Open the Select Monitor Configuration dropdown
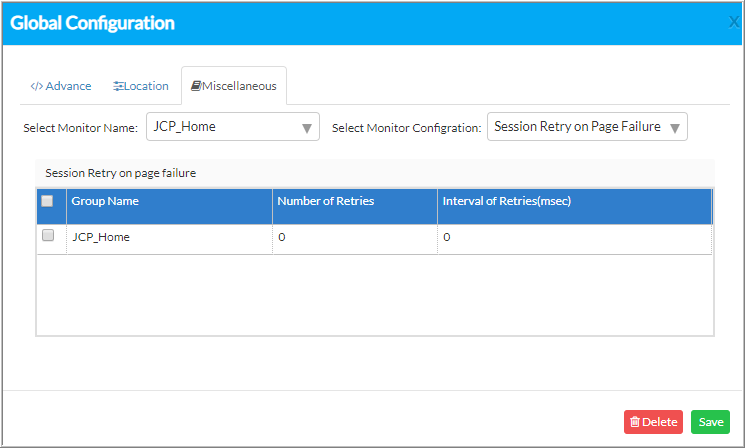The height and width of the screenshot is (448, 745). pyautogui.click(x=587, y=127)
